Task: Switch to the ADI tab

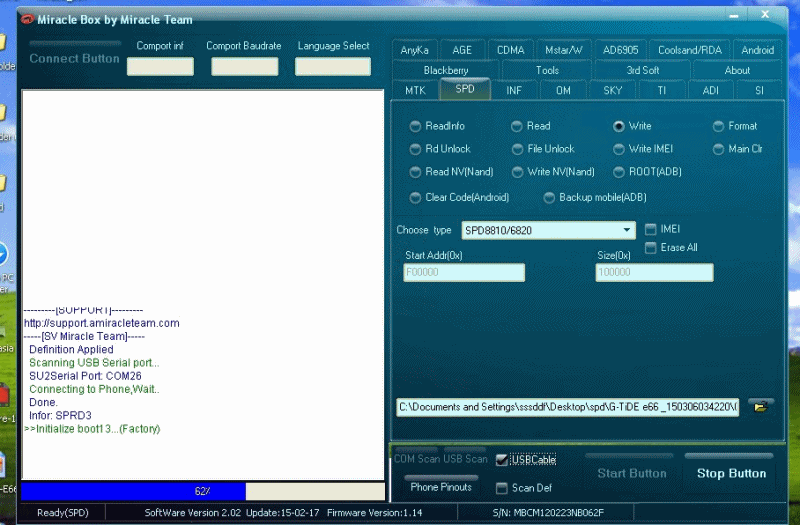Action: (x=711, y=90)
